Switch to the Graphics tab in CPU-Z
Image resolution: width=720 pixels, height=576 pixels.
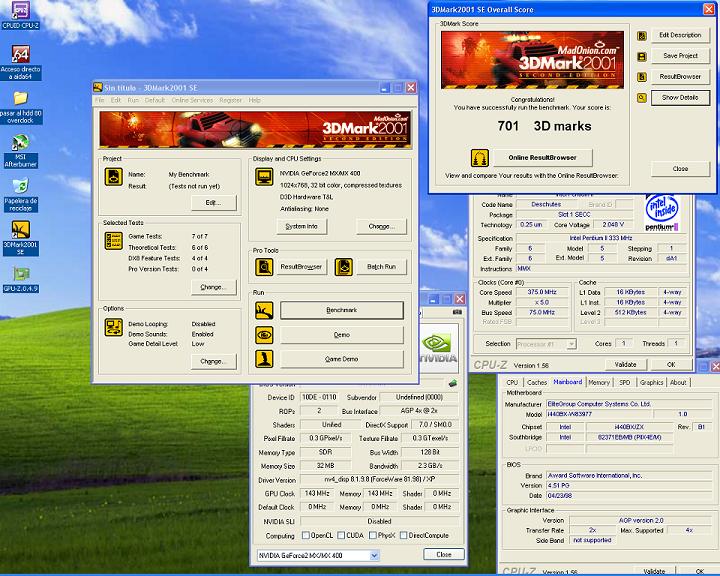click(x=651, y=382)
